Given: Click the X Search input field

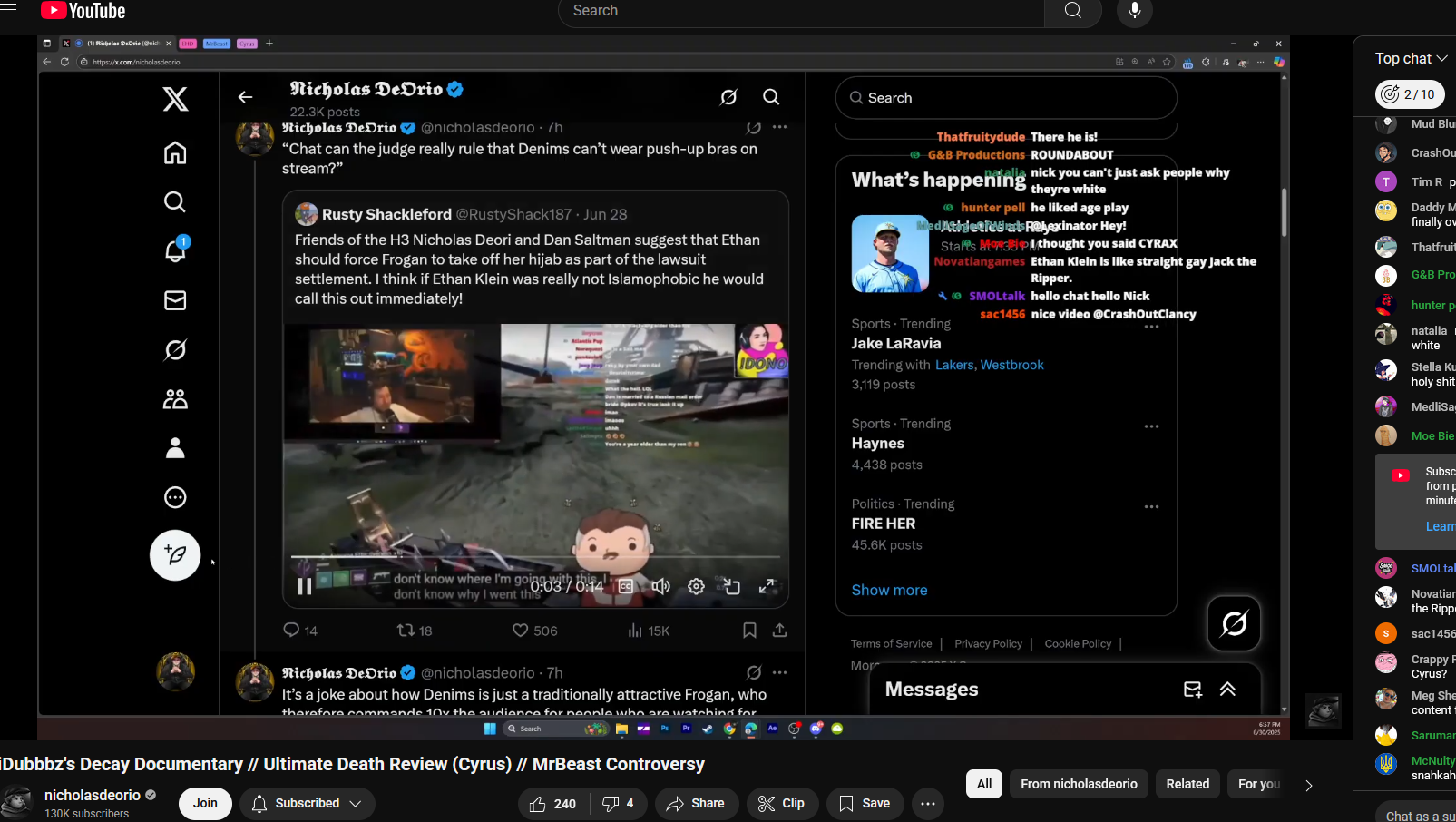Looking at the screenshot, I should (x=1006, y=98).
